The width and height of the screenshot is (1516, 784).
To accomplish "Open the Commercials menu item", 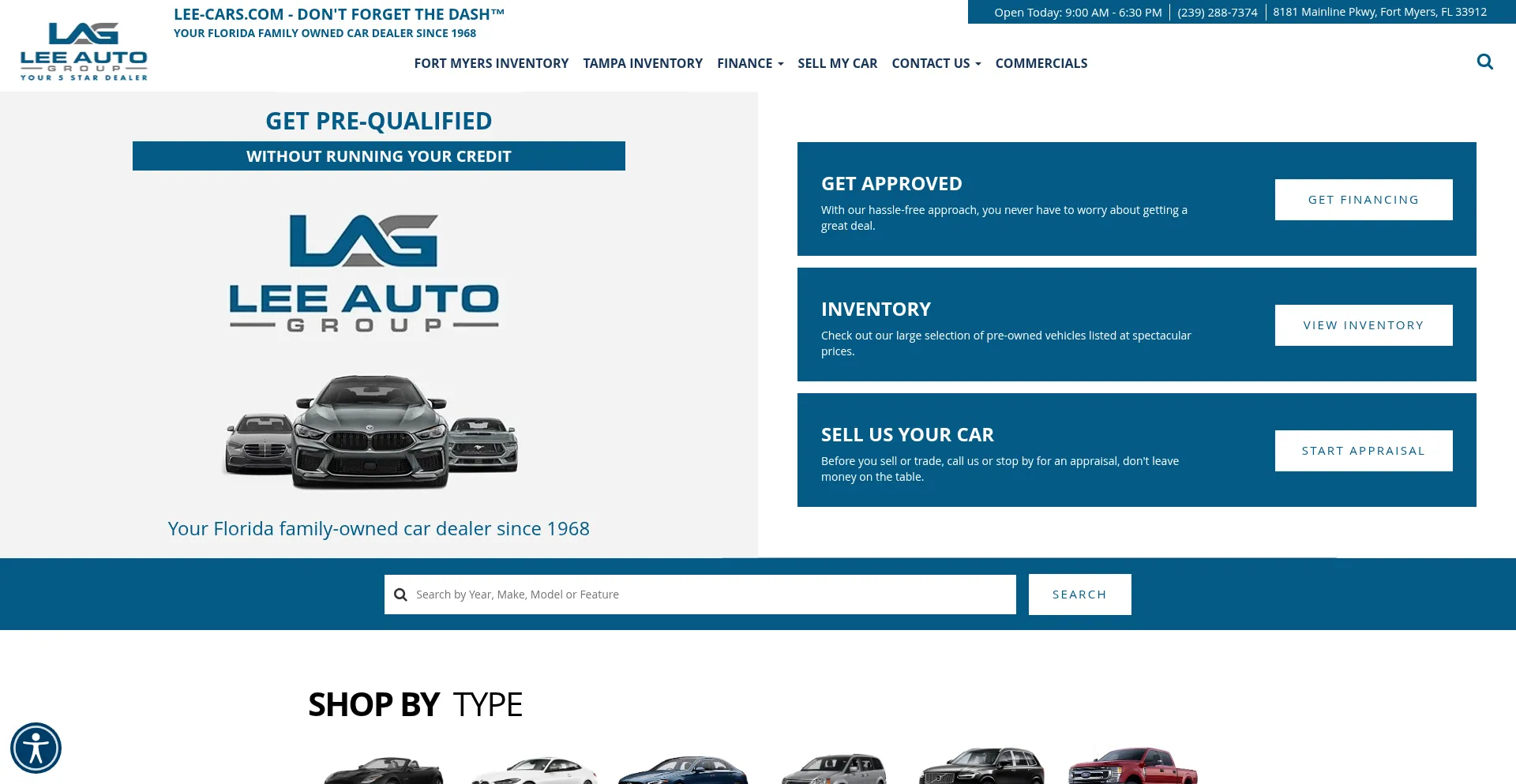I will point(1041,63).
